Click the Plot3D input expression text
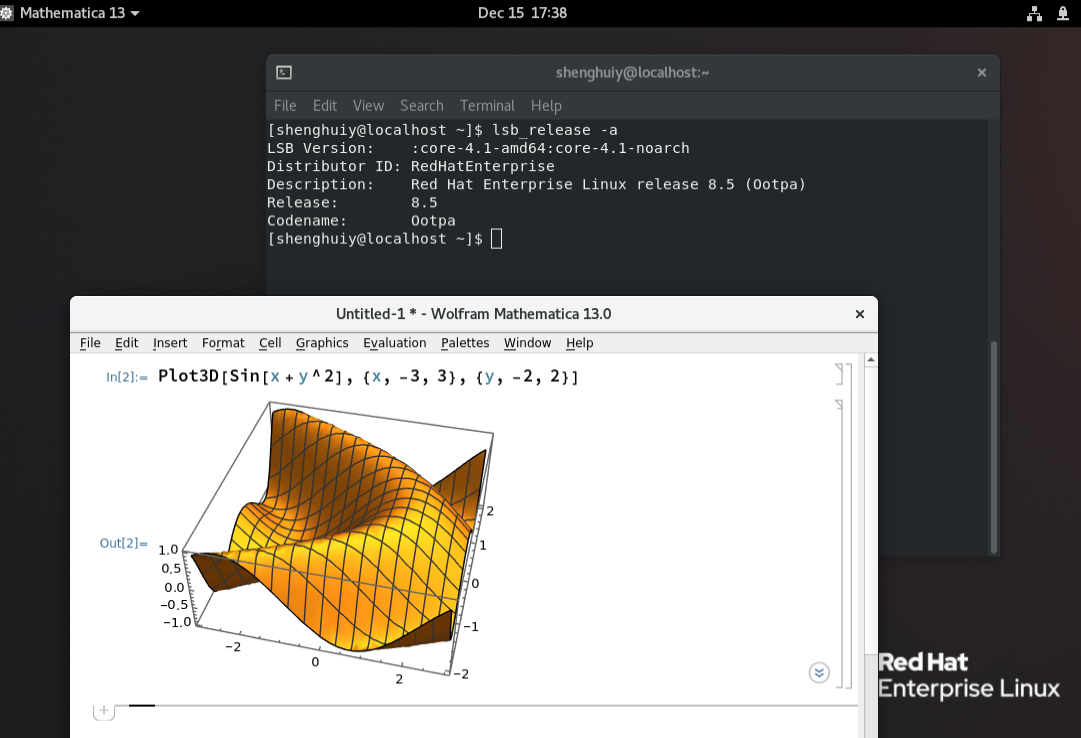Viewport: 1081px width, 738px height. click(368, 377)
